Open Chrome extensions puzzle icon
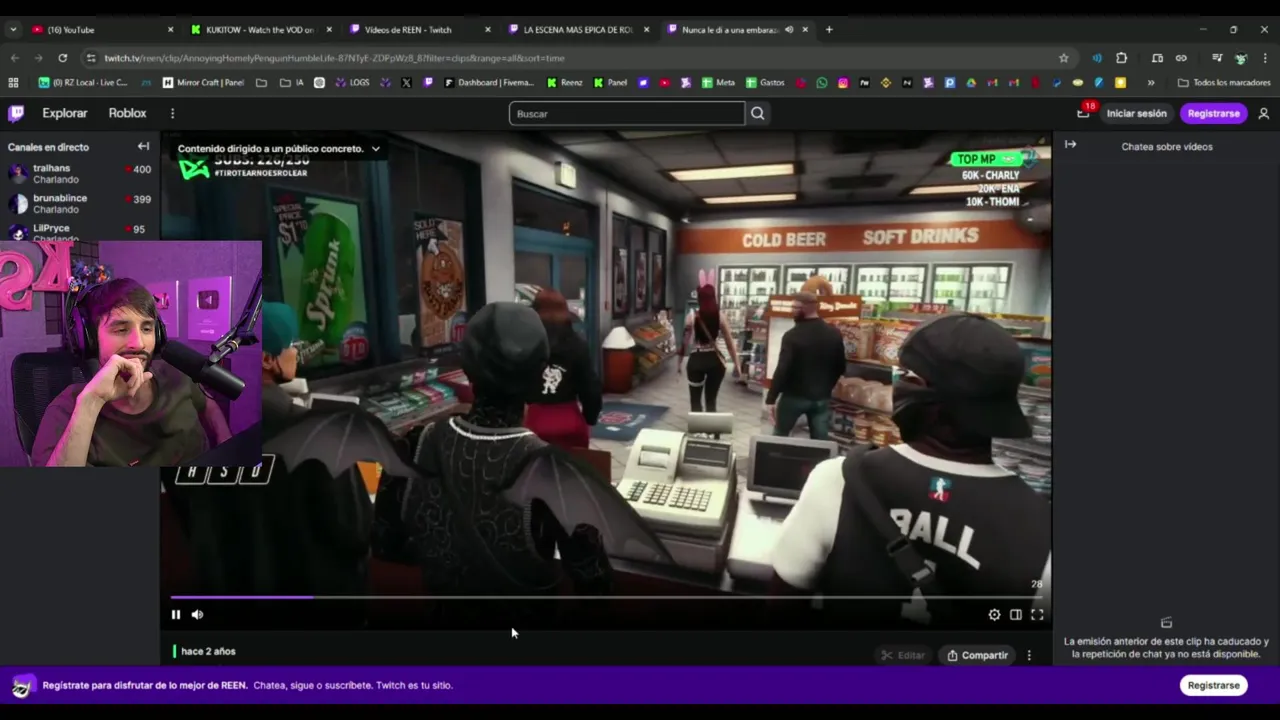This screenshot has height=720, width=1280. (1121, 58)
